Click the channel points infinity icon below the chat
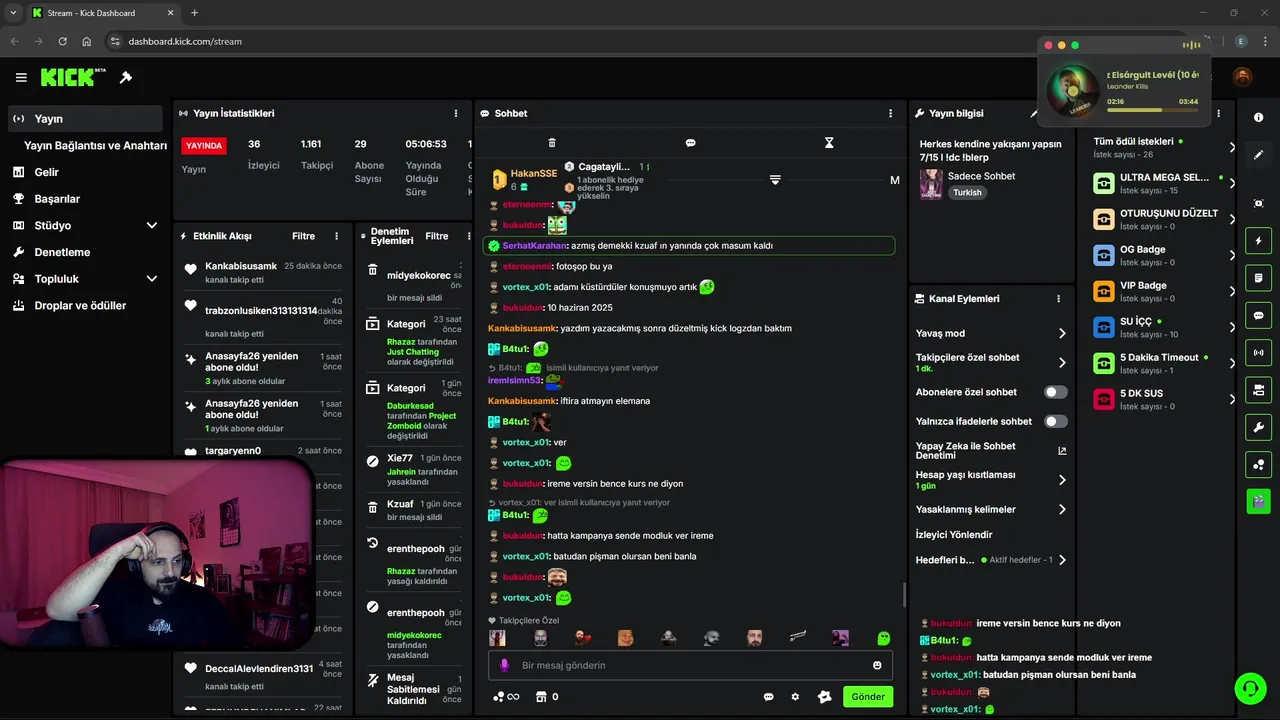This screenshot has height=720, width=1280. (507, 697)
